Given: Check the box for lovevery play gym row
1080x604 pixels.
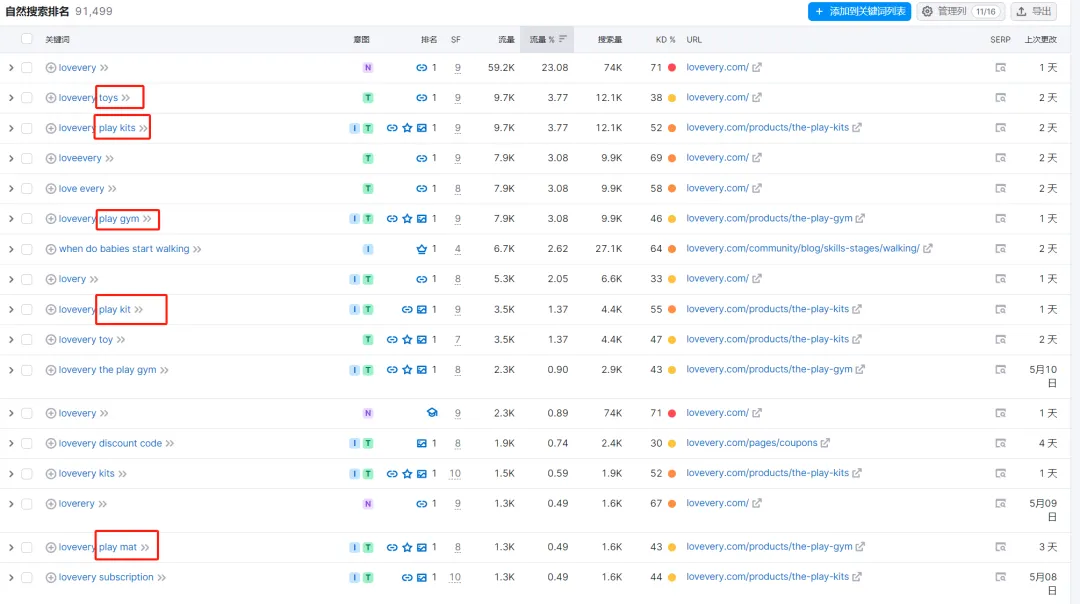Looking at the screenshot, I should pyautogui.click(x=27, y=219).
